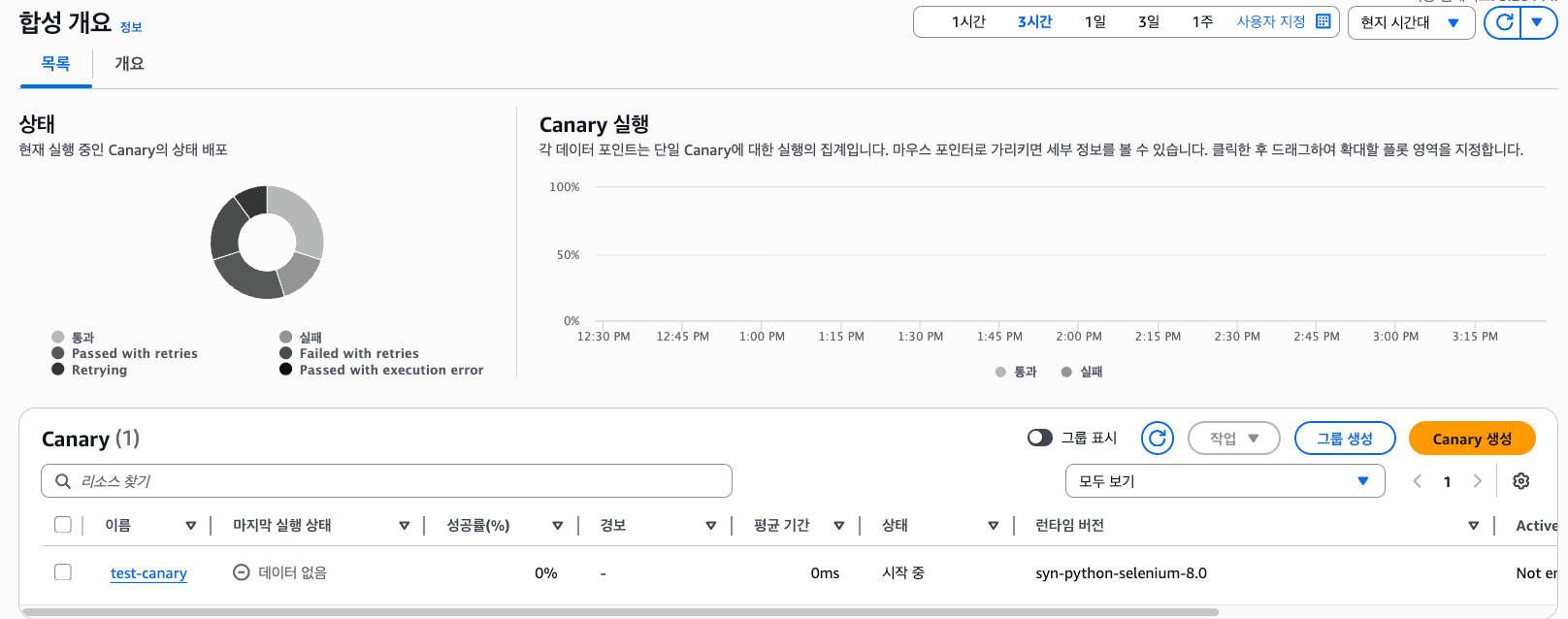1568x619 pixels.
Task: Click the 데이터 없음 status icon
Action: pos(242,572)
